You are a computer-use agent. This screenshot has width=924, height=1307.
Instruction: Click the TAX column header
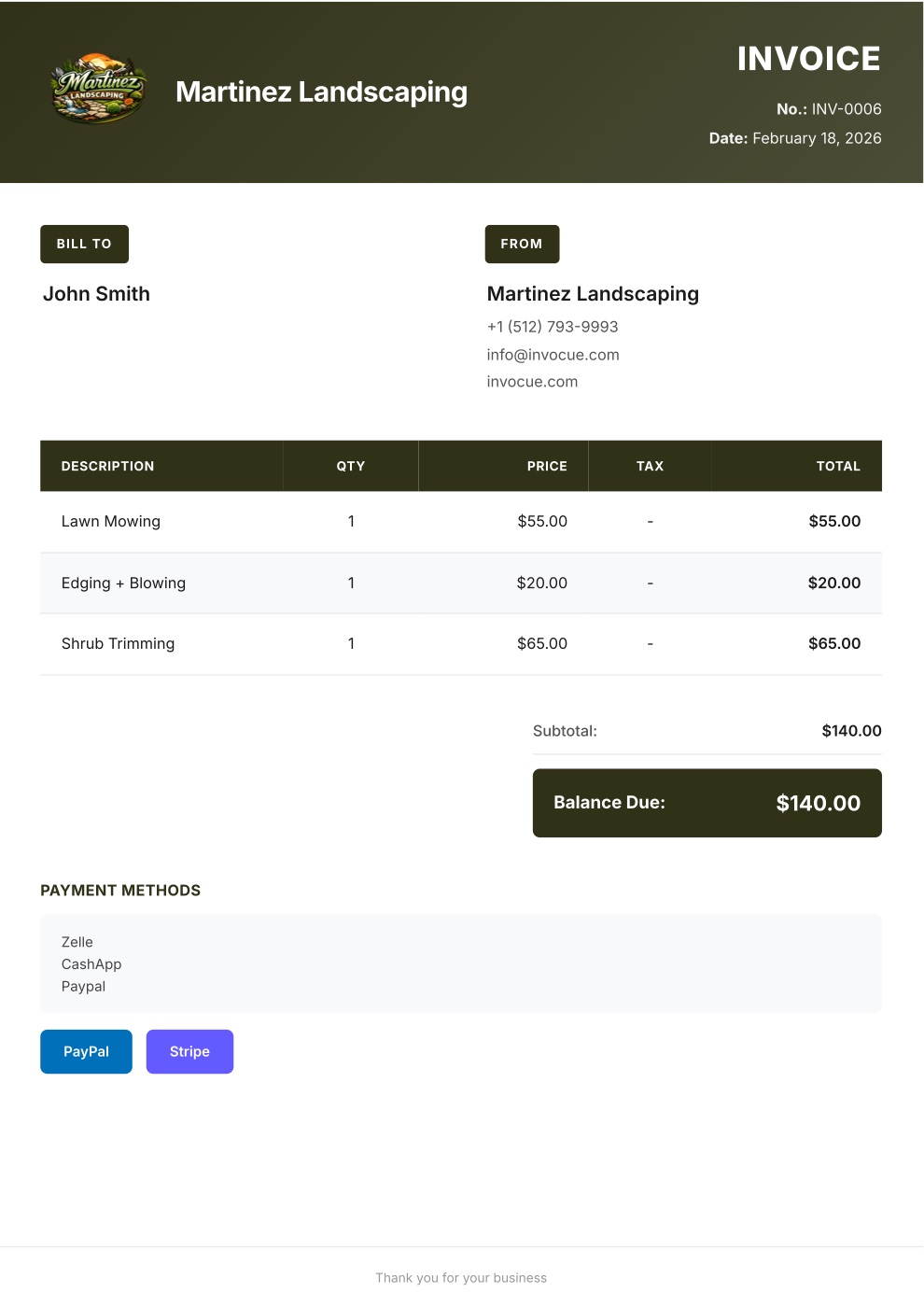(x=650, y=466)
